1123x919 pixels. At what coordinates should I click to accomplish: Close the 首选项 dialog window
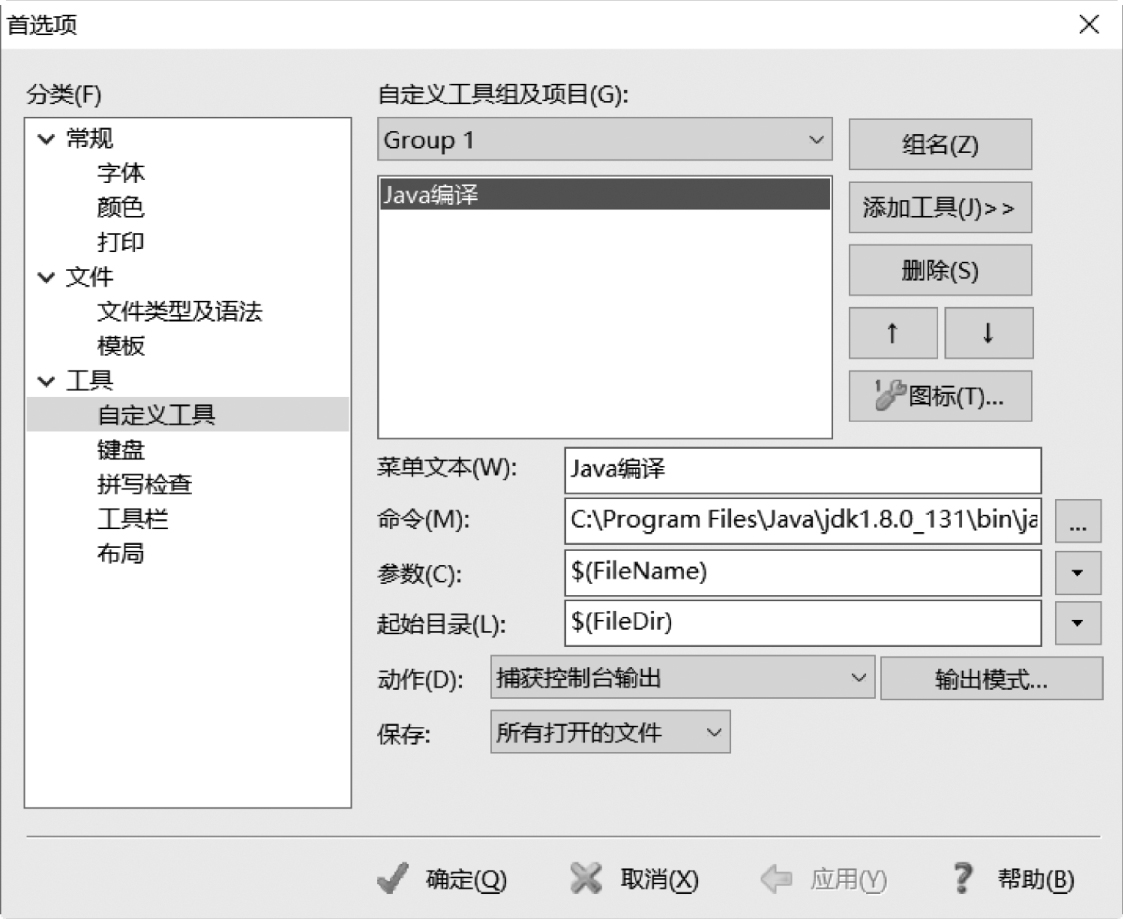click(1089, 25)
